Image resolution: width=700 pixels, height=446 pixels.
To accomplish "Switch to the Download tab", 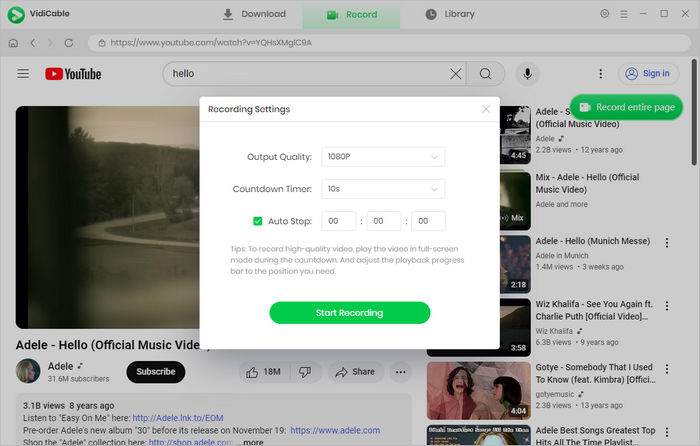I will click(x=254, y=14).
